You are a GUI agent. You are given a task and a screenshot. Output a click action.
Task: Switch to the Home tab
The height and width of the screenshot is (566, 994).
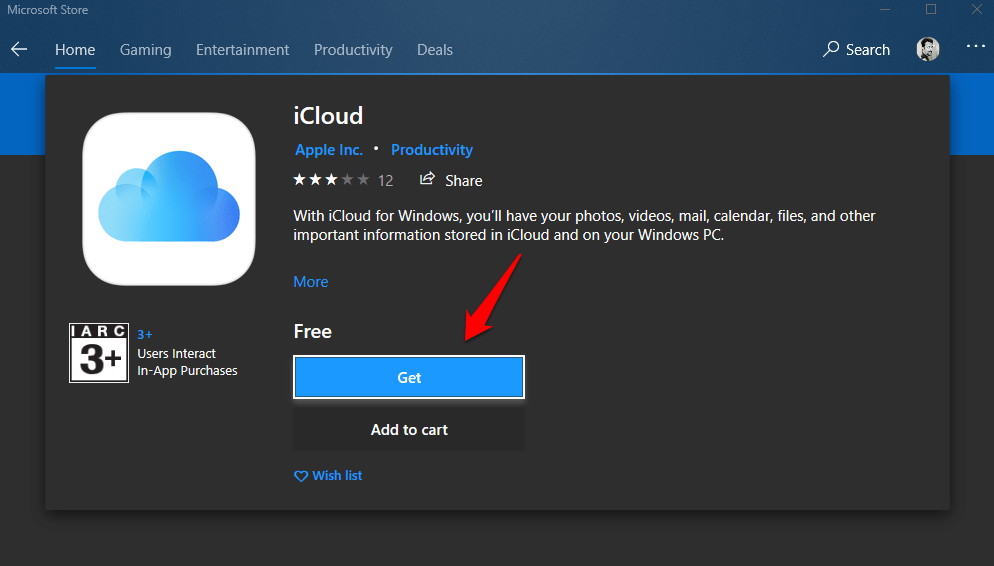pos(75,49)
